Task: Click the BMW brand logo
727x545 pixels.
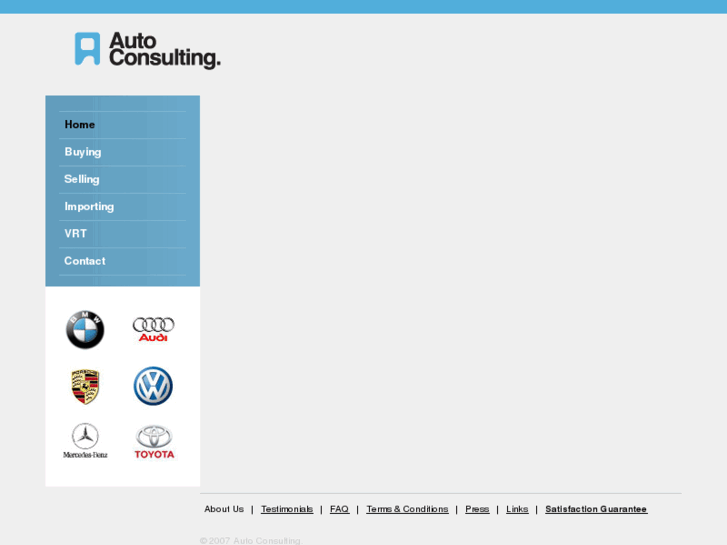Action: (x=85, y=330)
